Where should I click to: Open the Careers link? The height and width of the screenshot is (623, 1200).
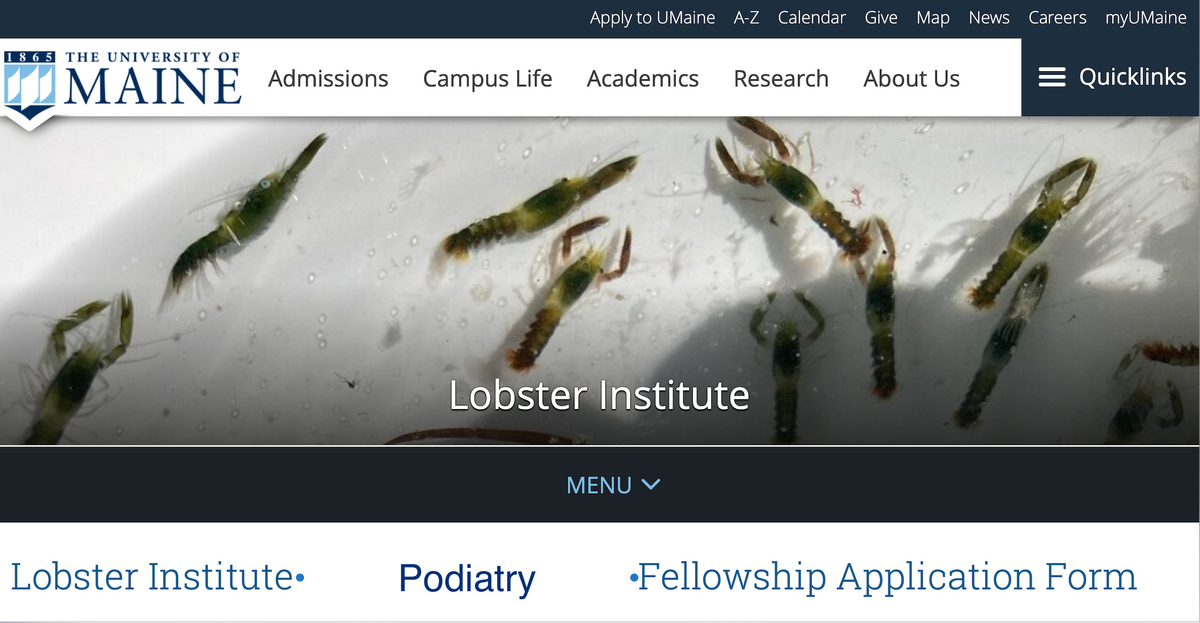click(1057, 18)
